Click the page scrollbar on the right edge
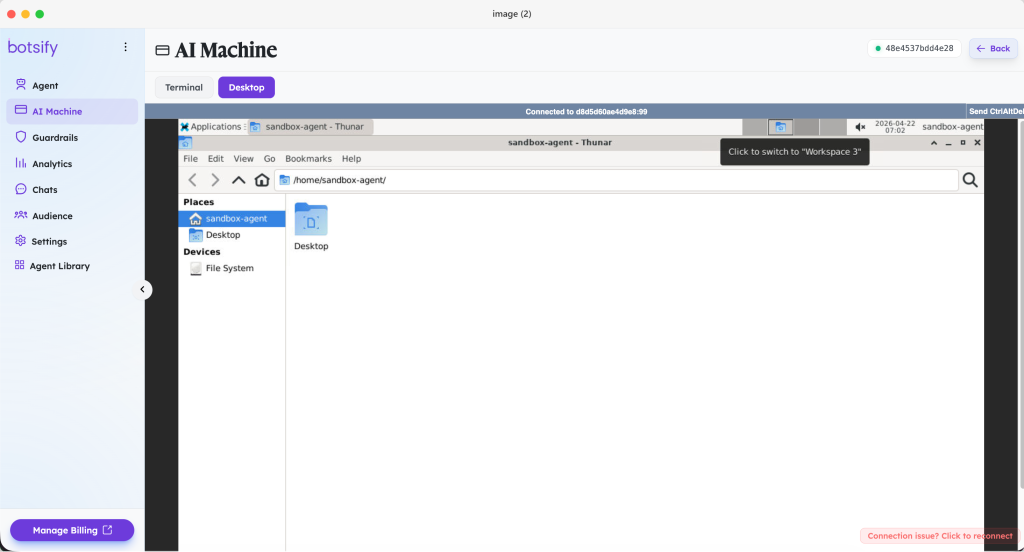The width and height of the screenshot is (1024, 552). click(x=1021, y=304)
